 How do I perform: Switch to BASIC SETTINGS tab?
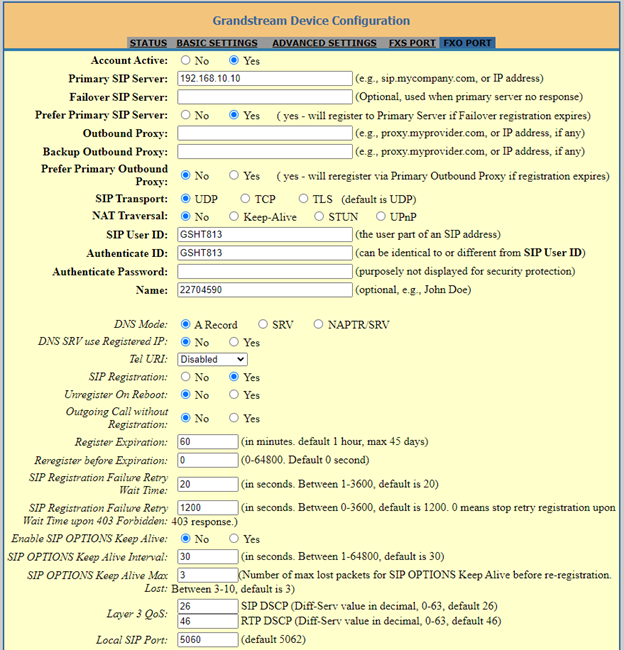click(217, 43)
